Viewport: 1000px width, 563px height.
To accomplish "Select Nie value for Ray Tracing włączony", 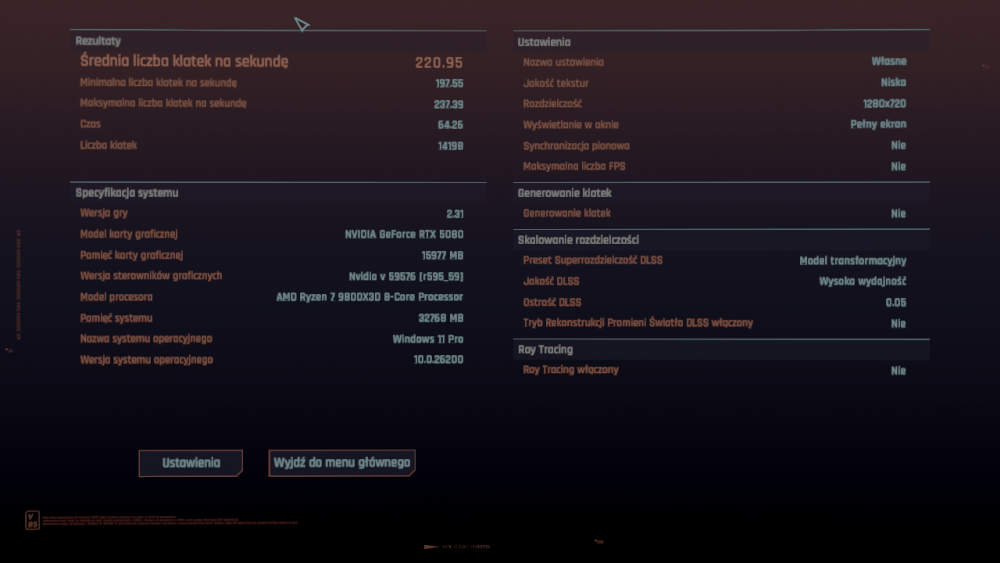I will tap(899, 370).
